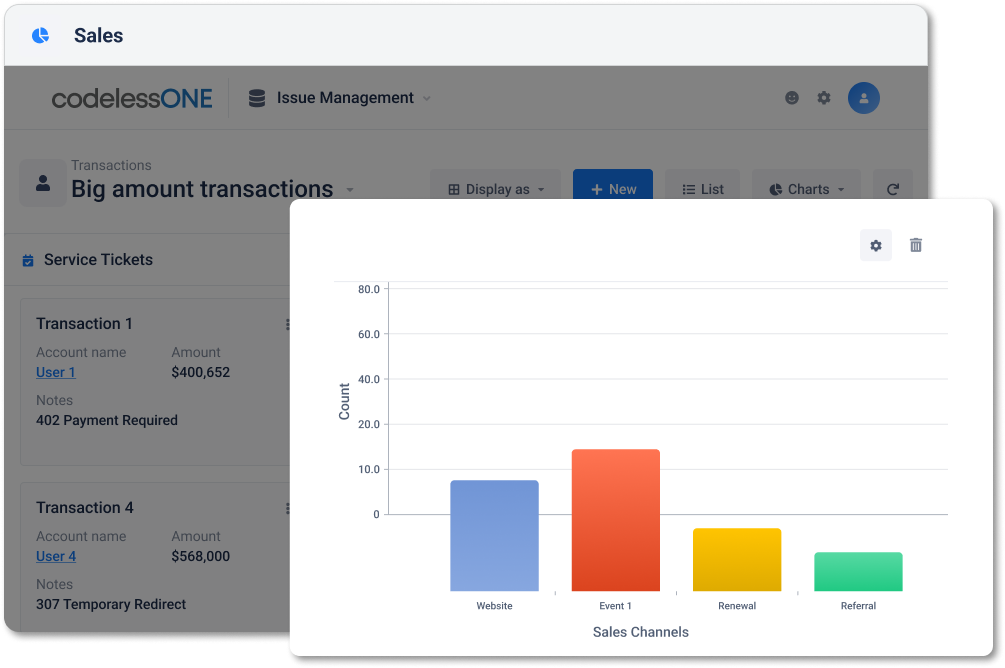Open the chart settings gear icon
1005x668 pixels.
click(876, 246)
